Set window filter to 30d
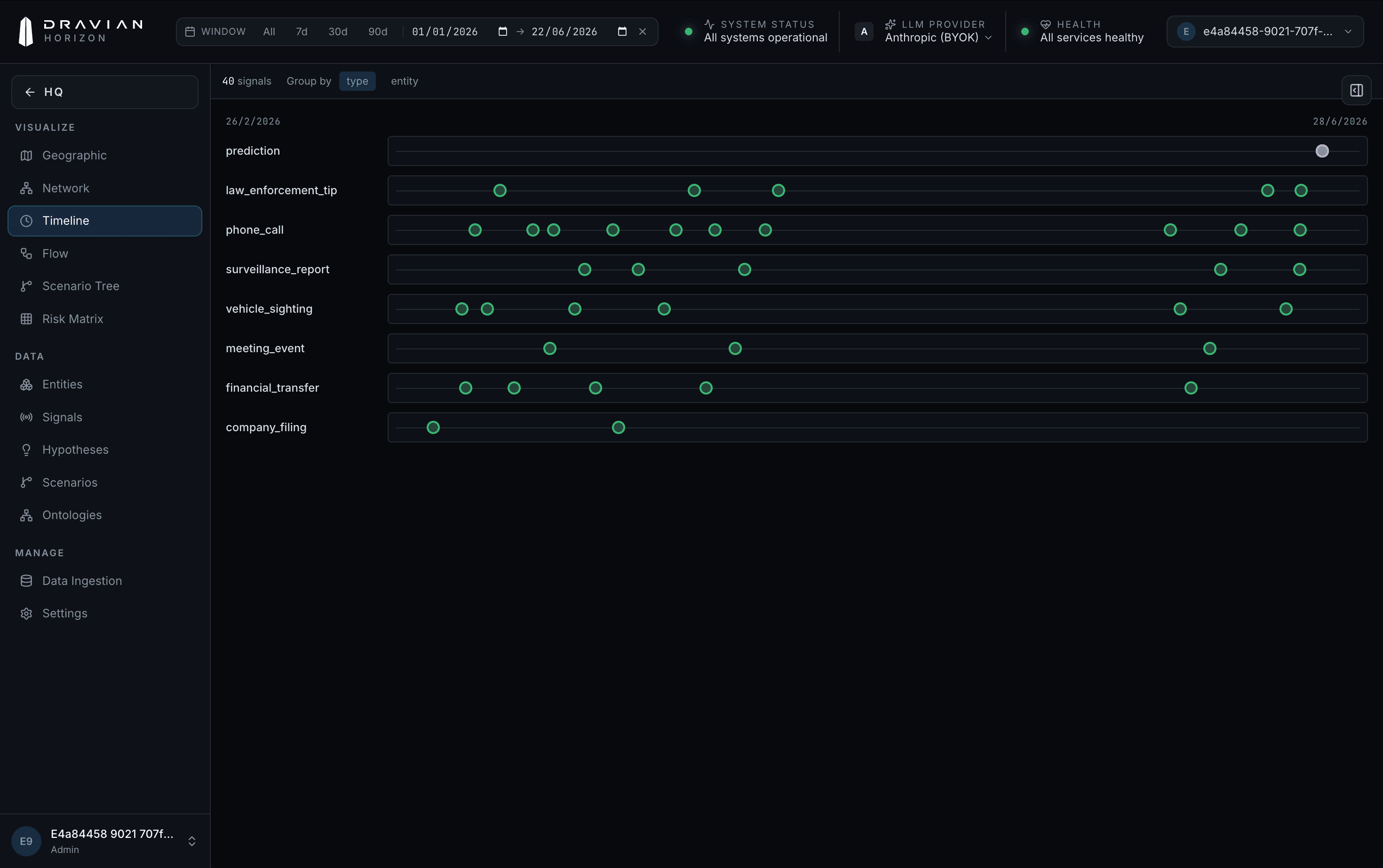 338,32
